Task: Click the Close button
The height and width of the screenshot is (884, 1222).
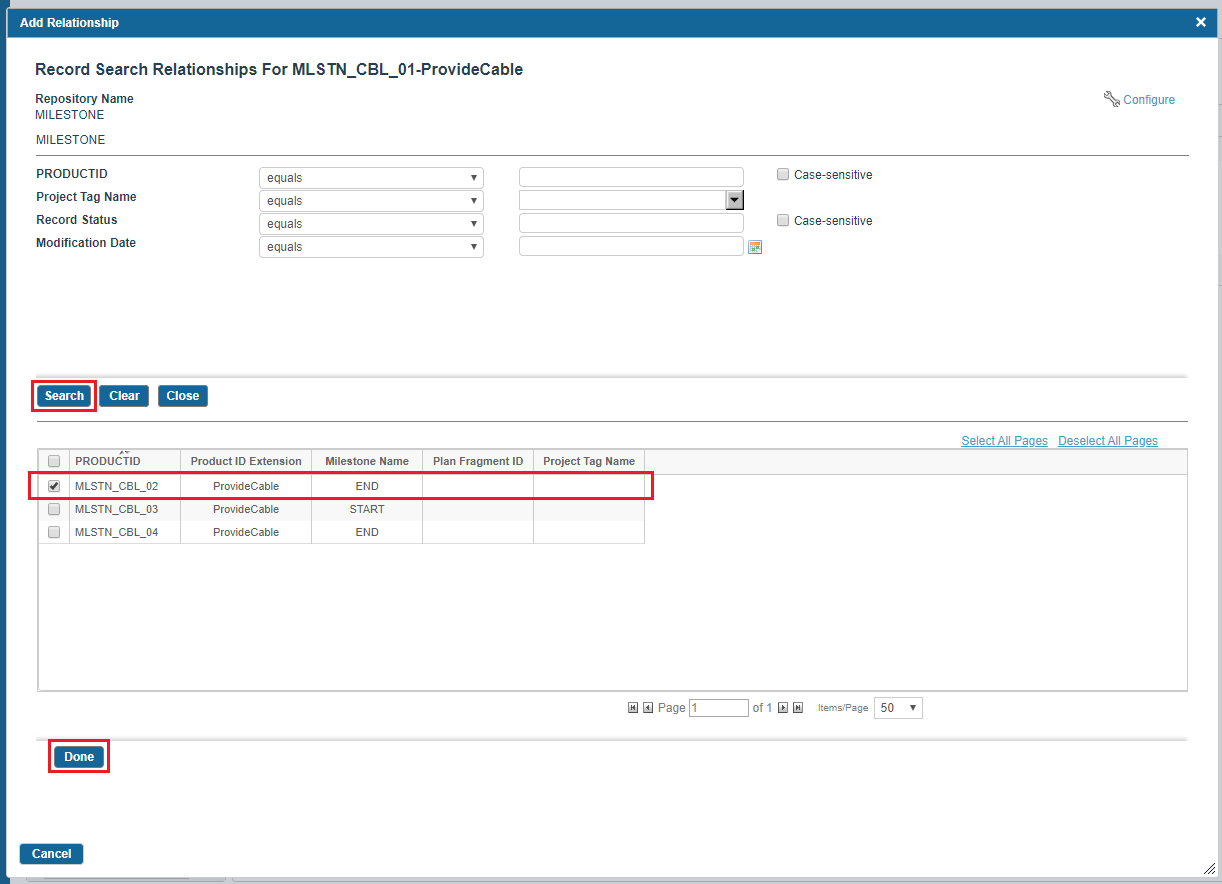Action: 183,396
